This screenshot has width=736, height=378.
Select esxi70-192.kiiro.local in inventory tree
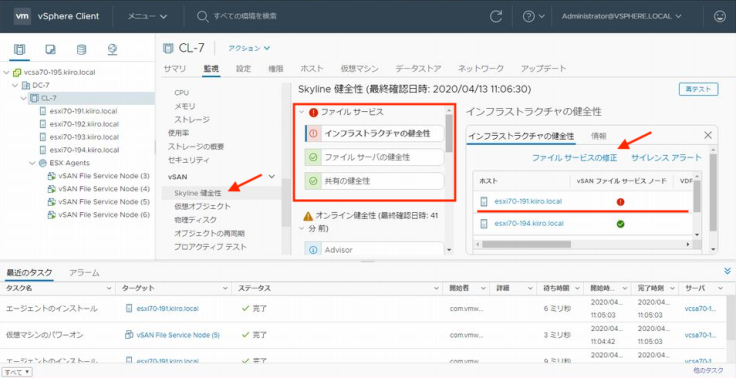(x=84, y=124)
